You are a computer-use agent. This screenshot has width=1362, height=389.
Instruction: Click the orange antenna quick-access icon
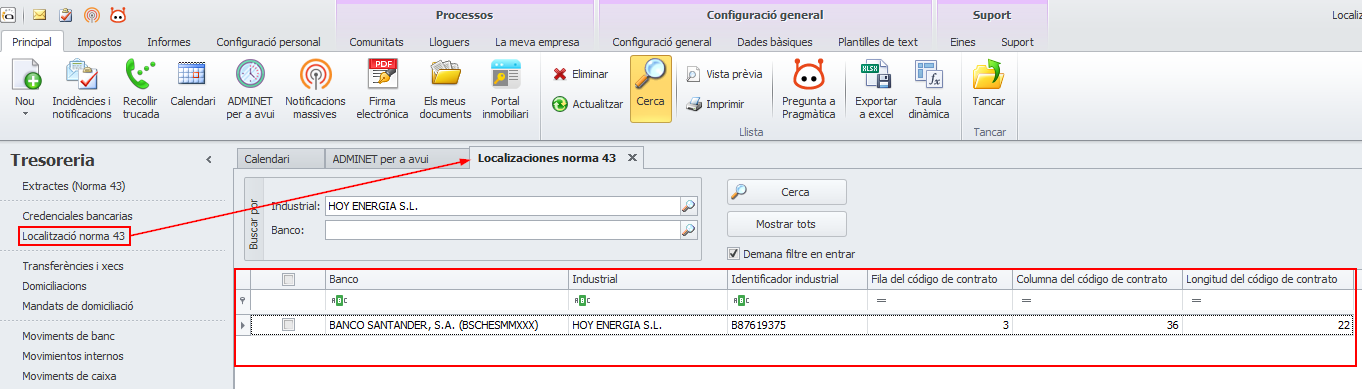[x=92, y=15]
